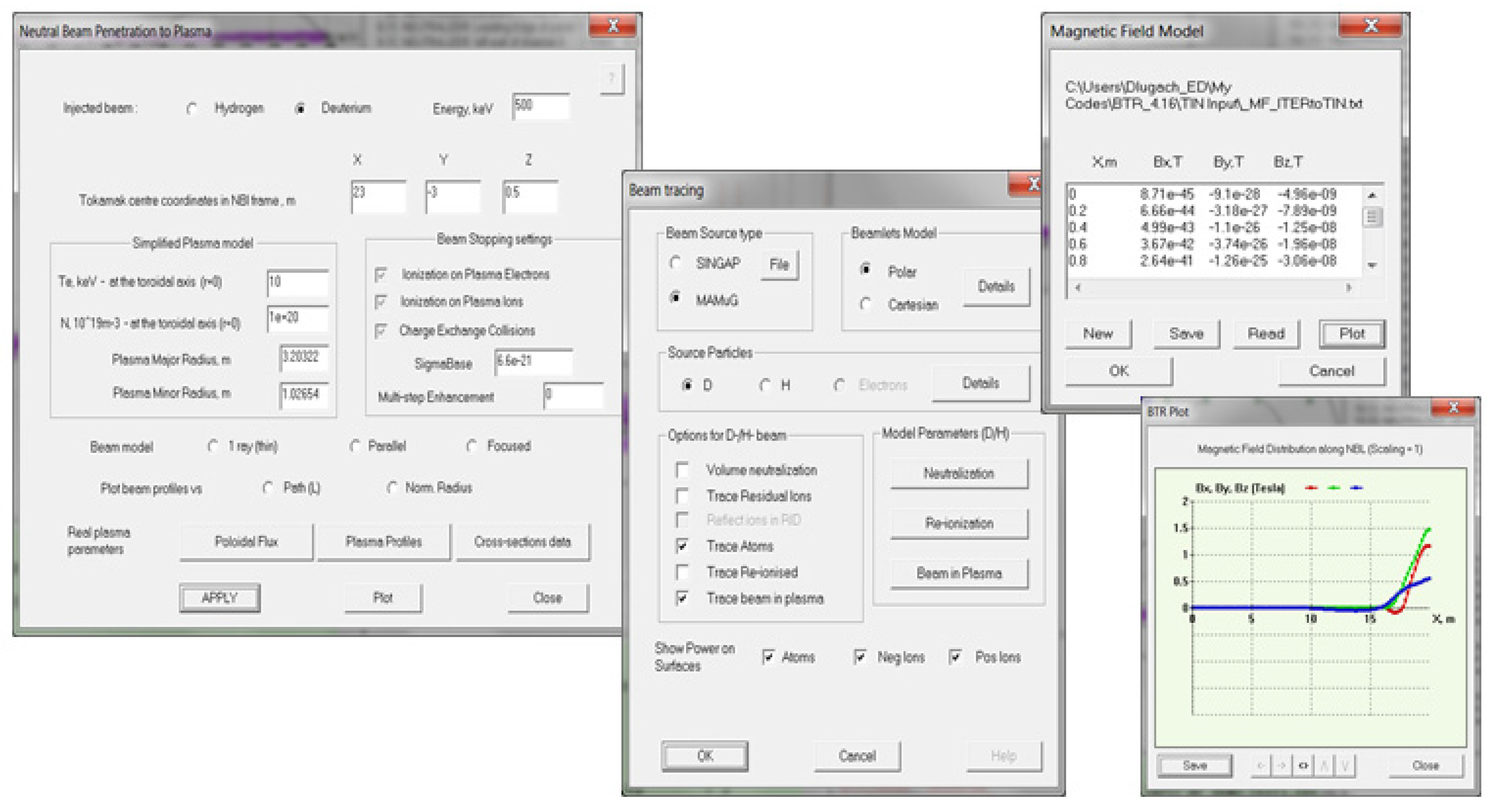The width and height of the screenshot is (1494, 812).
Task: Uncheck the Trace Atoms option
Action: [x=682, y=545]
